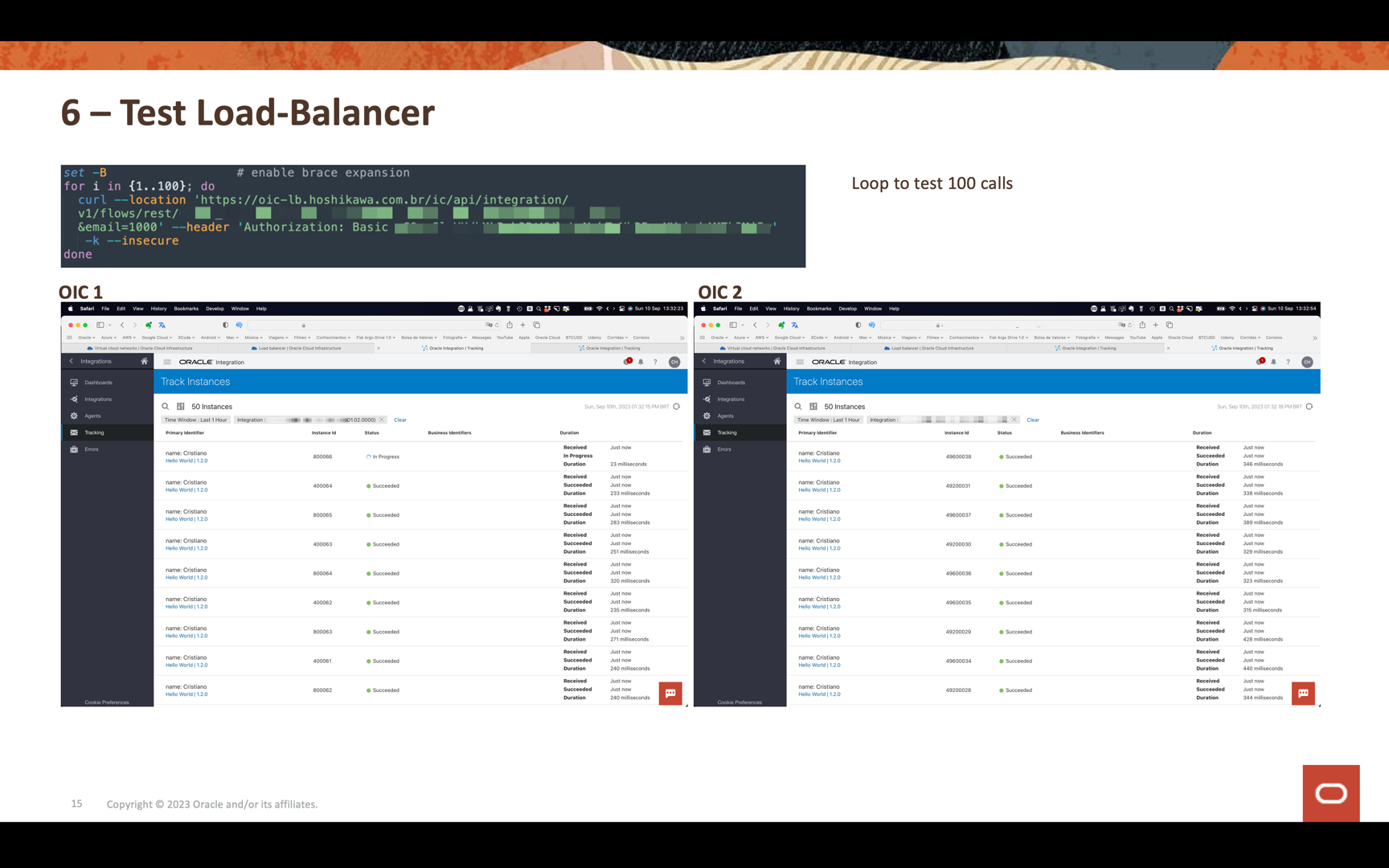This screenshot has height=868, width=1389.
Task: Expand the Google Cloud bookmarks folder in OIC 1
Action: (x=157, y=338)
